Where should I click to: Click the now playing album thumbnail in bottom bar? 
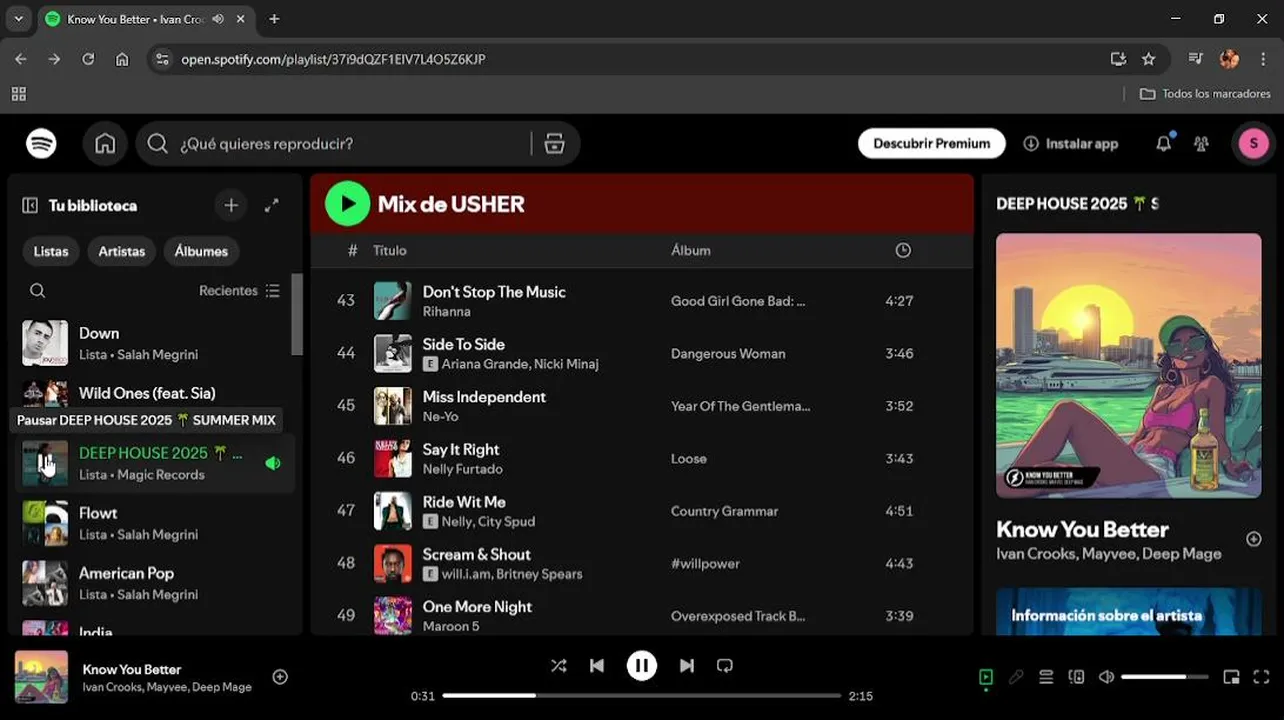pos(41,677)
